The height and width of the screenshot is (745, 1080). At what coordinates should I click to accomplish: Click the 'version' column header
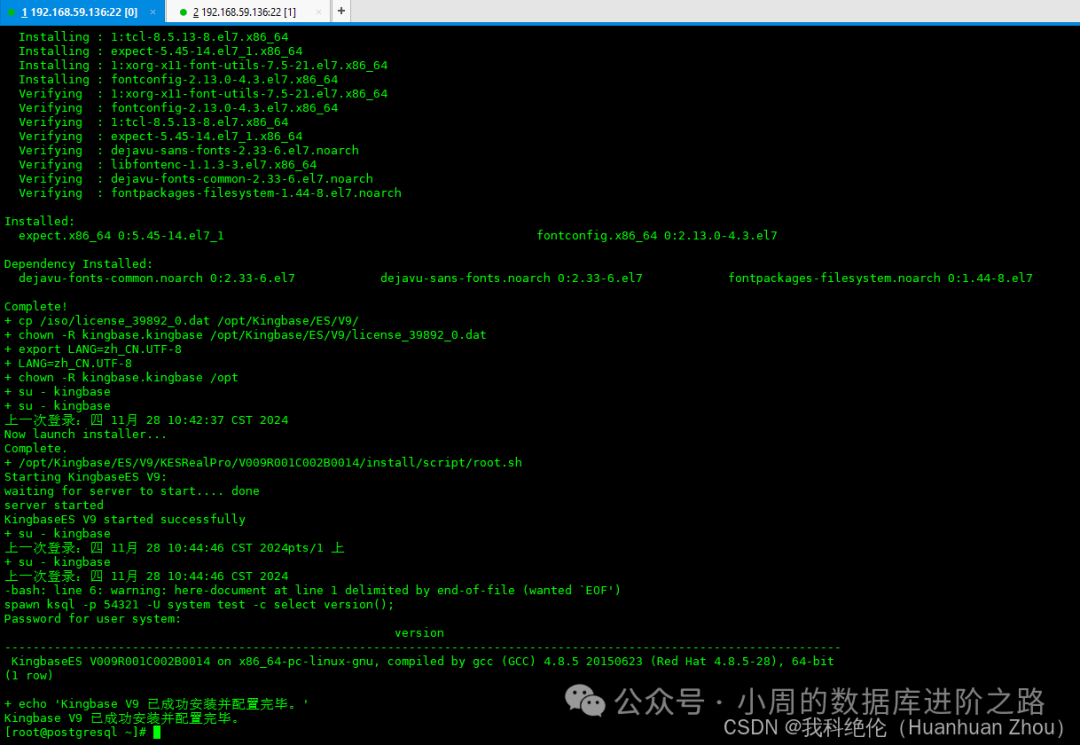tap(419, 633)
